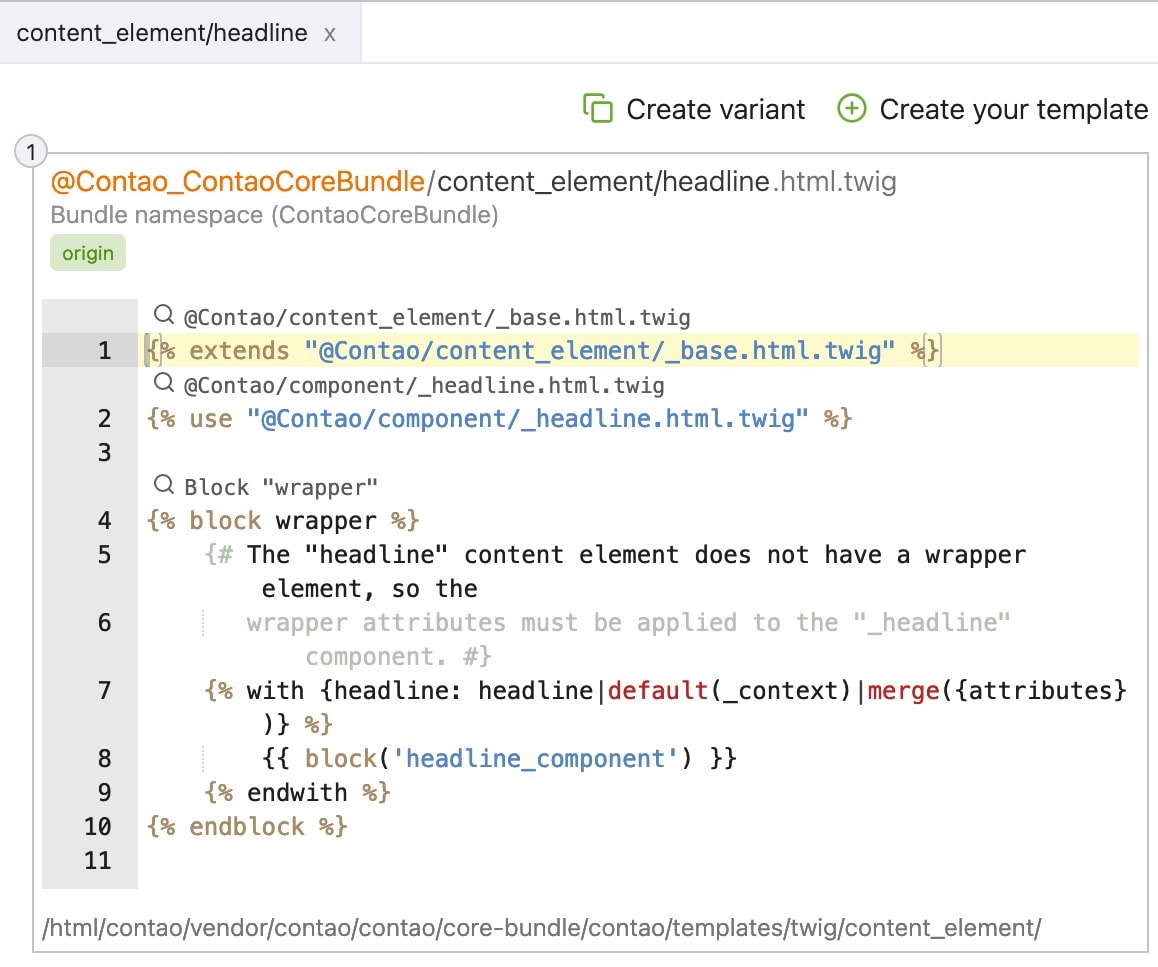Click the endblock statement on line 10
The width and height of the screenshot is (1158, 967).
[x=247, y=826]
